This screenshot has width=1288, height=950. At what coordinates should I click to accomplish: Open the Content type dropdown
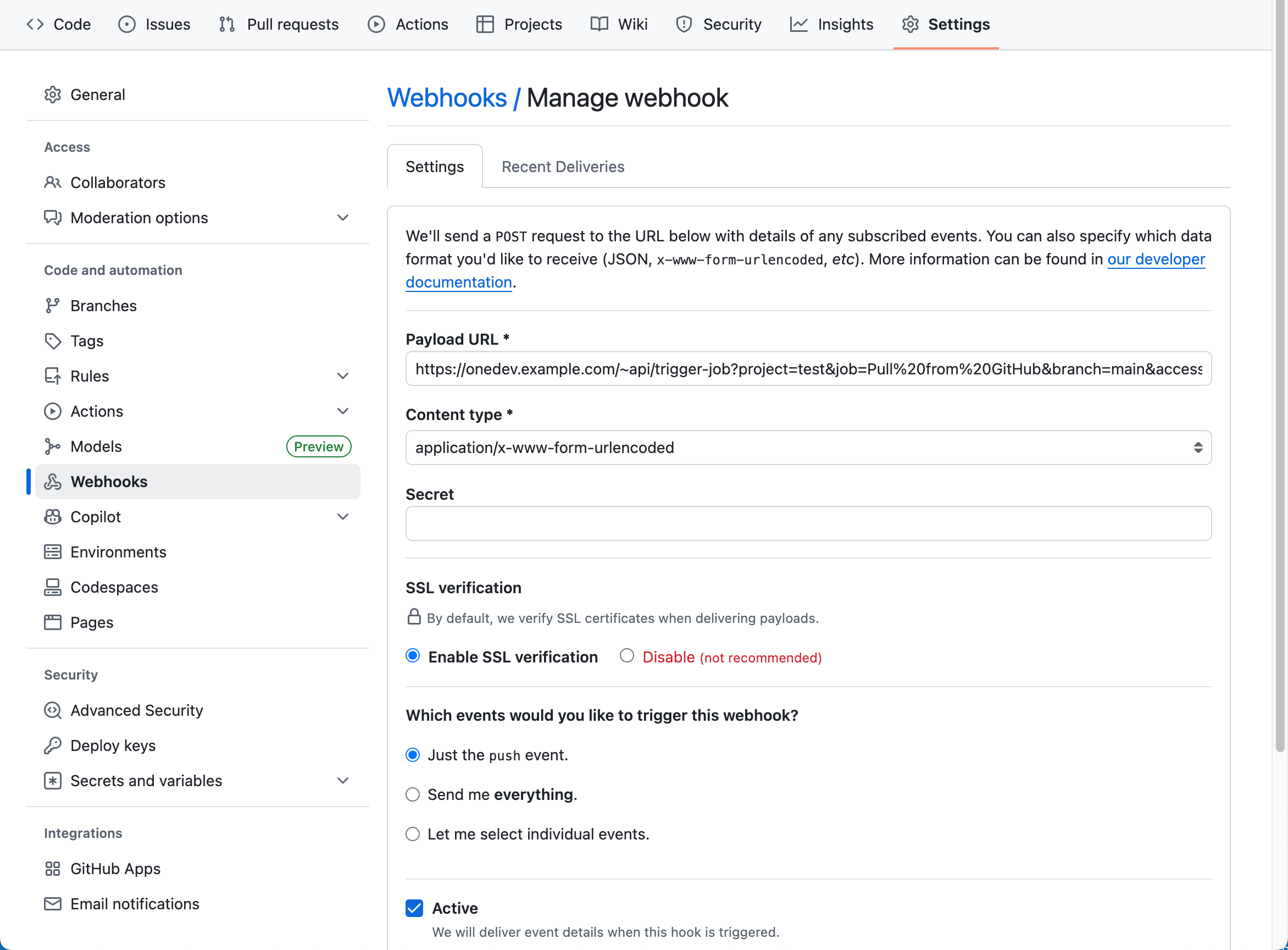pyautogui.click(x=808, y=448)
